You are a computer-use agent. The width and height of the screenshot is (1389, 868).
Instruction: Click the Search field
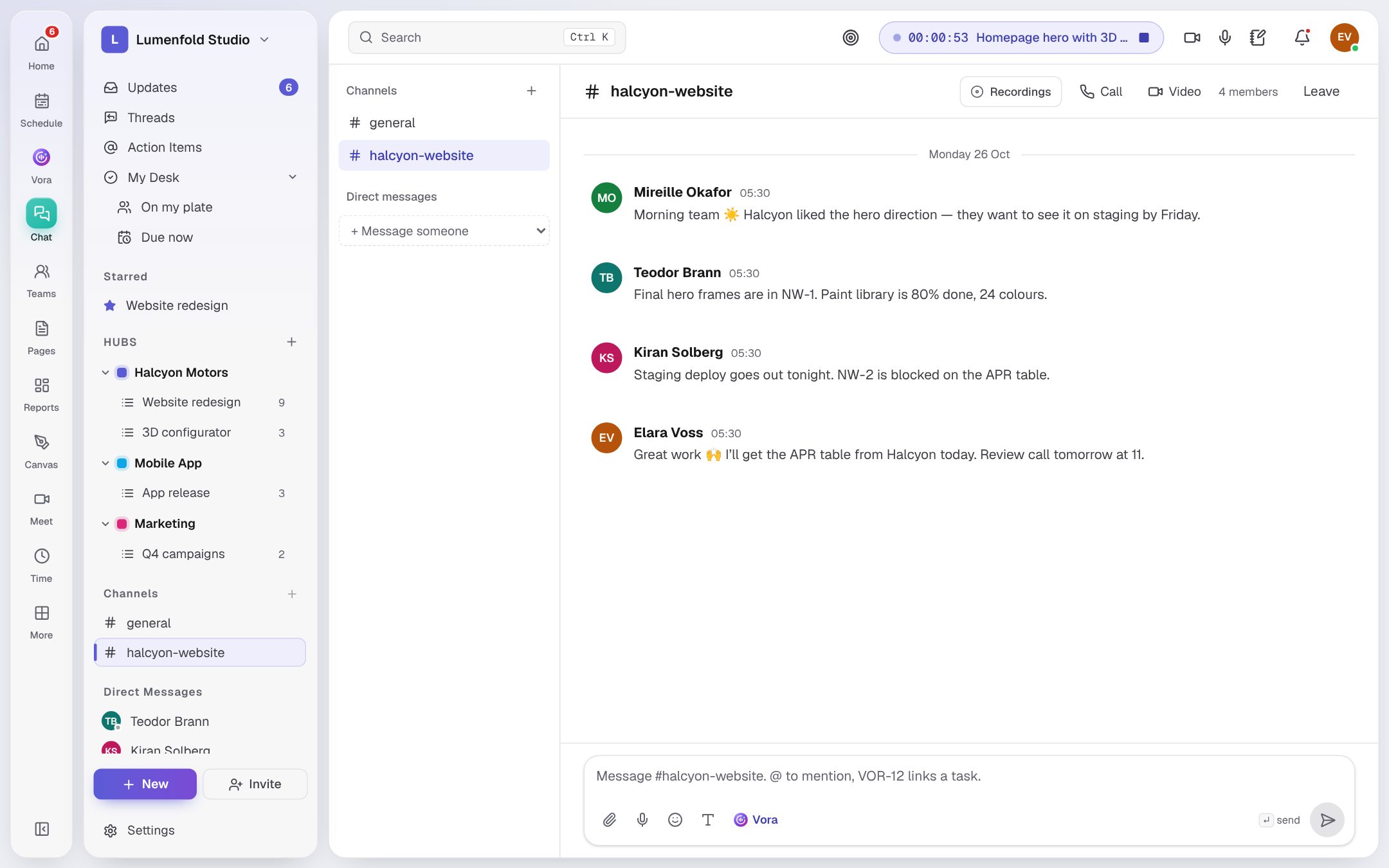click(x=487, y=37)
